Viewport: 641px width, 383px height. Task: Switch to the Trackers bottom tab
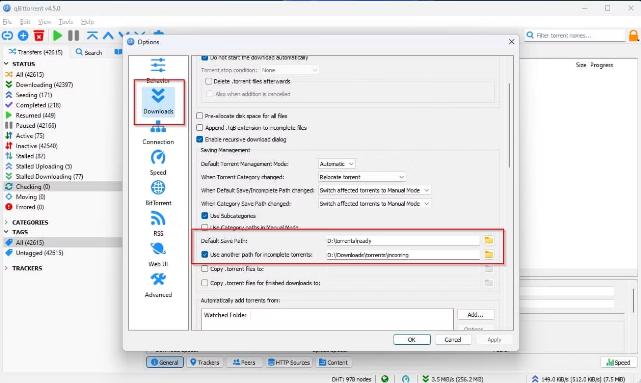pyautogui.click(x=204, y=362)
